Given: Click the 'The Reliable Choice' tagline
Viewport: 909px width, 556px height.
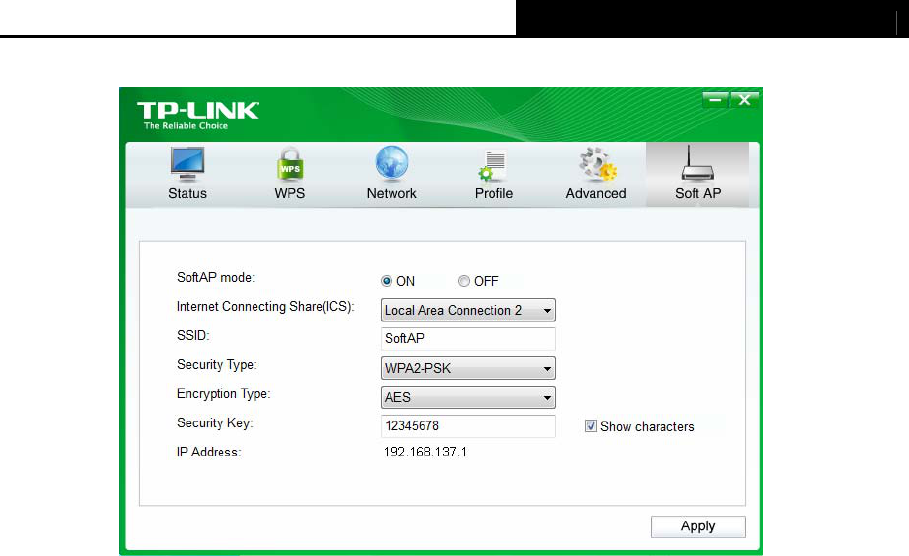Looking at the screenshot, I should [x=186, y=126].
